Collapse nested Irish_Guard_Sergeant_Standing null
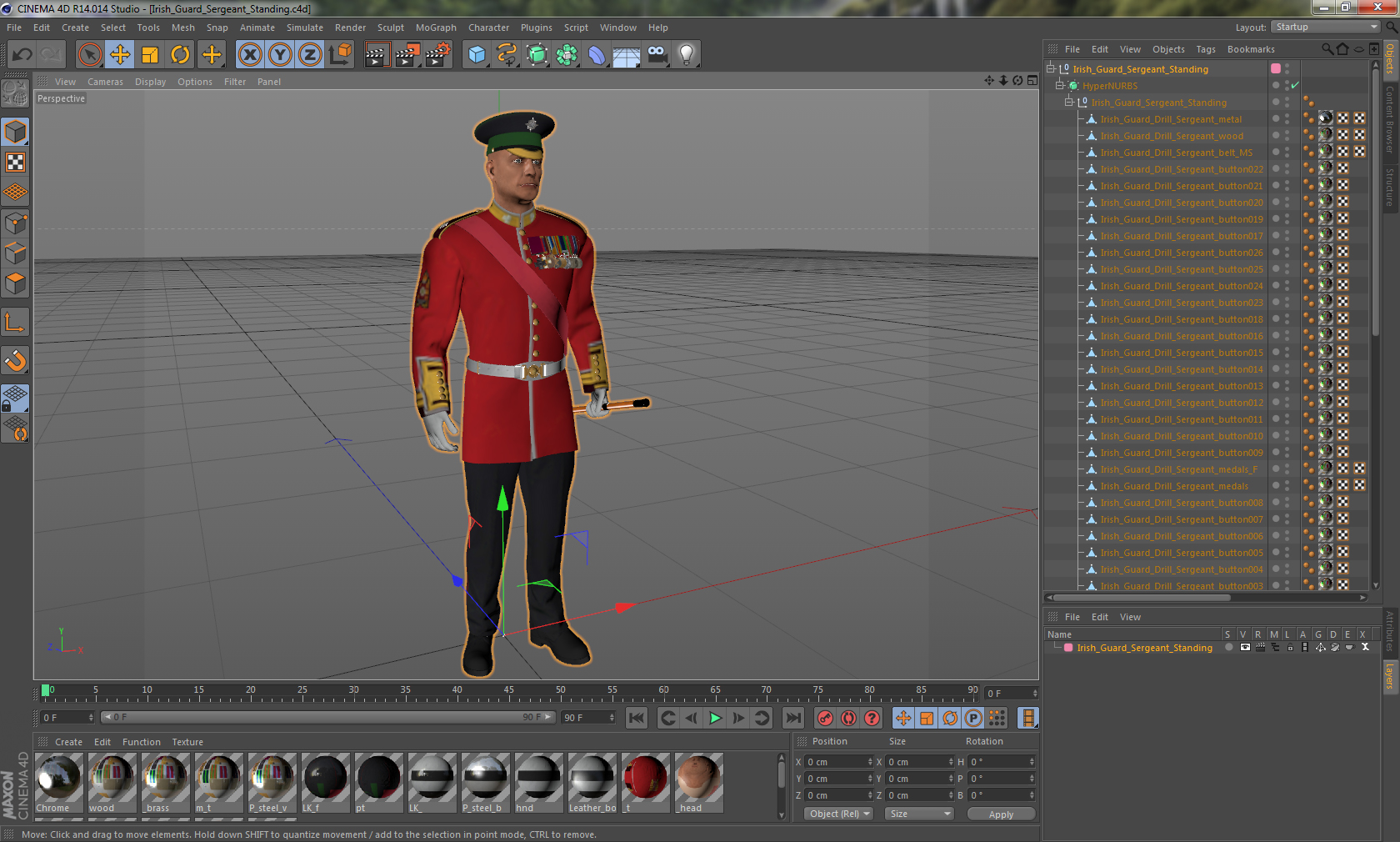Screen dimensions: 1400x842 1069,103
